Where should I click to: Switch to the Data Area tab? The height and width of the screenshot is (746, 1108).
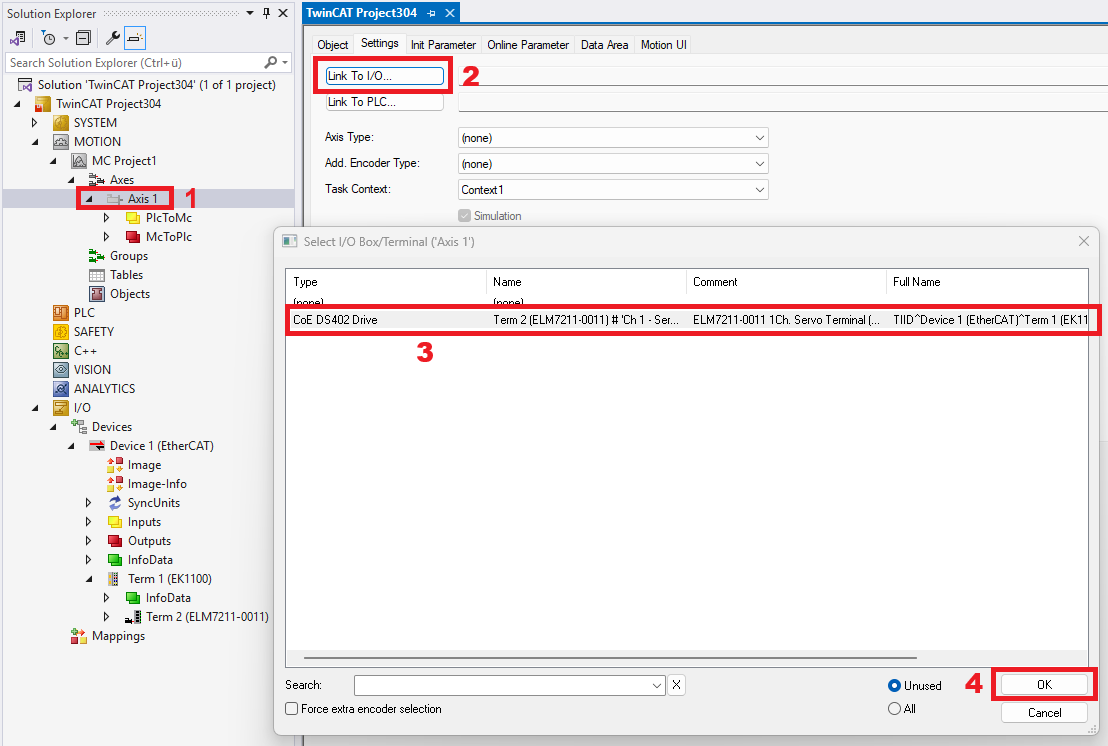[604, 45]
